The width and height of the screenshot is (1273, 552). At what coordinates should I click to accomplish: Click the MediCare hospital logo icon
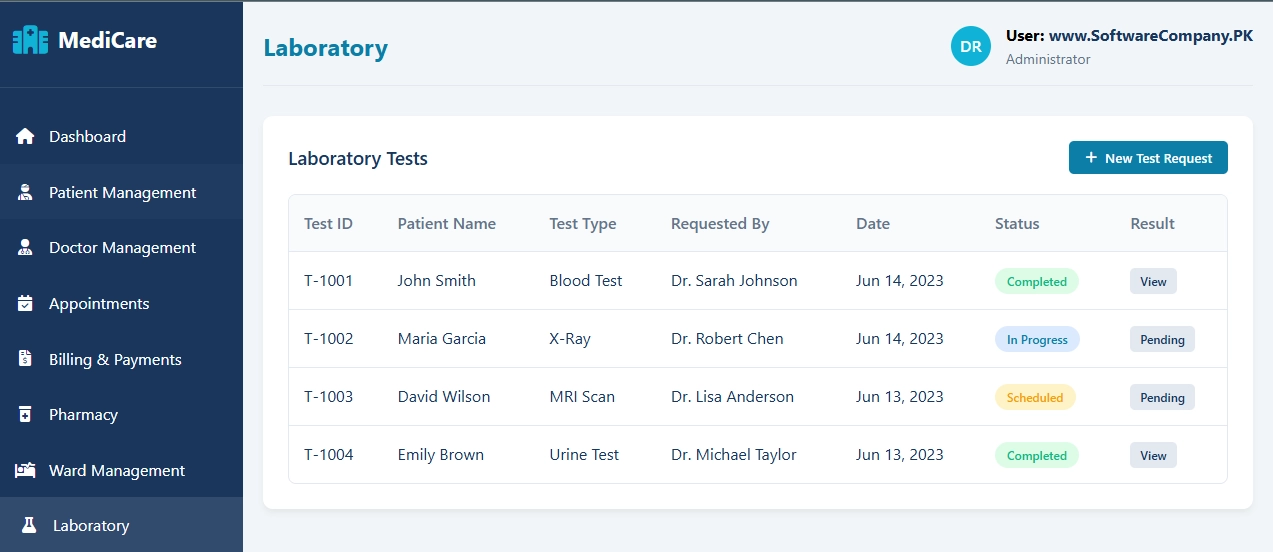pos(30,41)
